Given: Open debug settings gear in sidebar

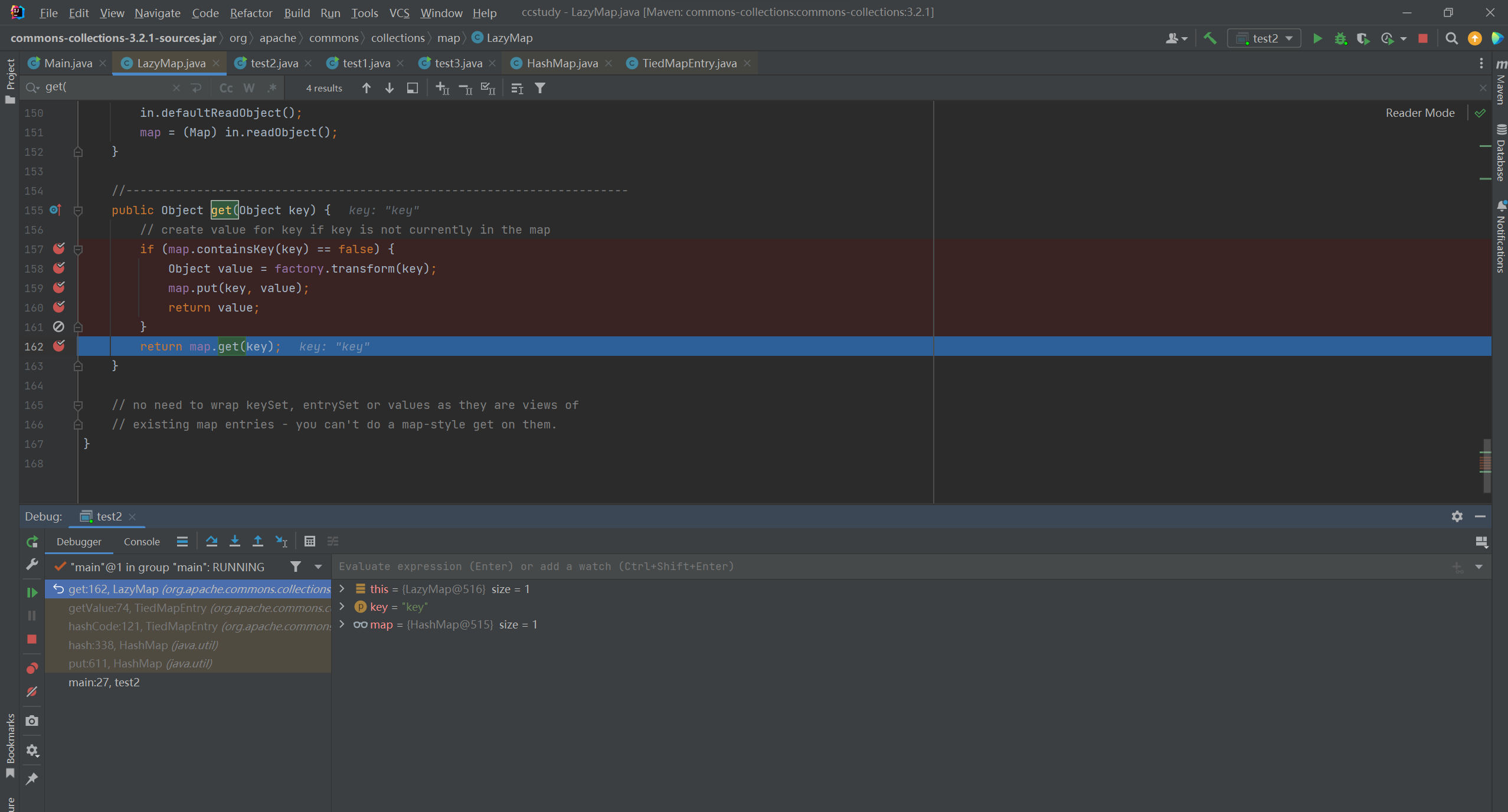Looking at the screenshot, I should 32,751.
